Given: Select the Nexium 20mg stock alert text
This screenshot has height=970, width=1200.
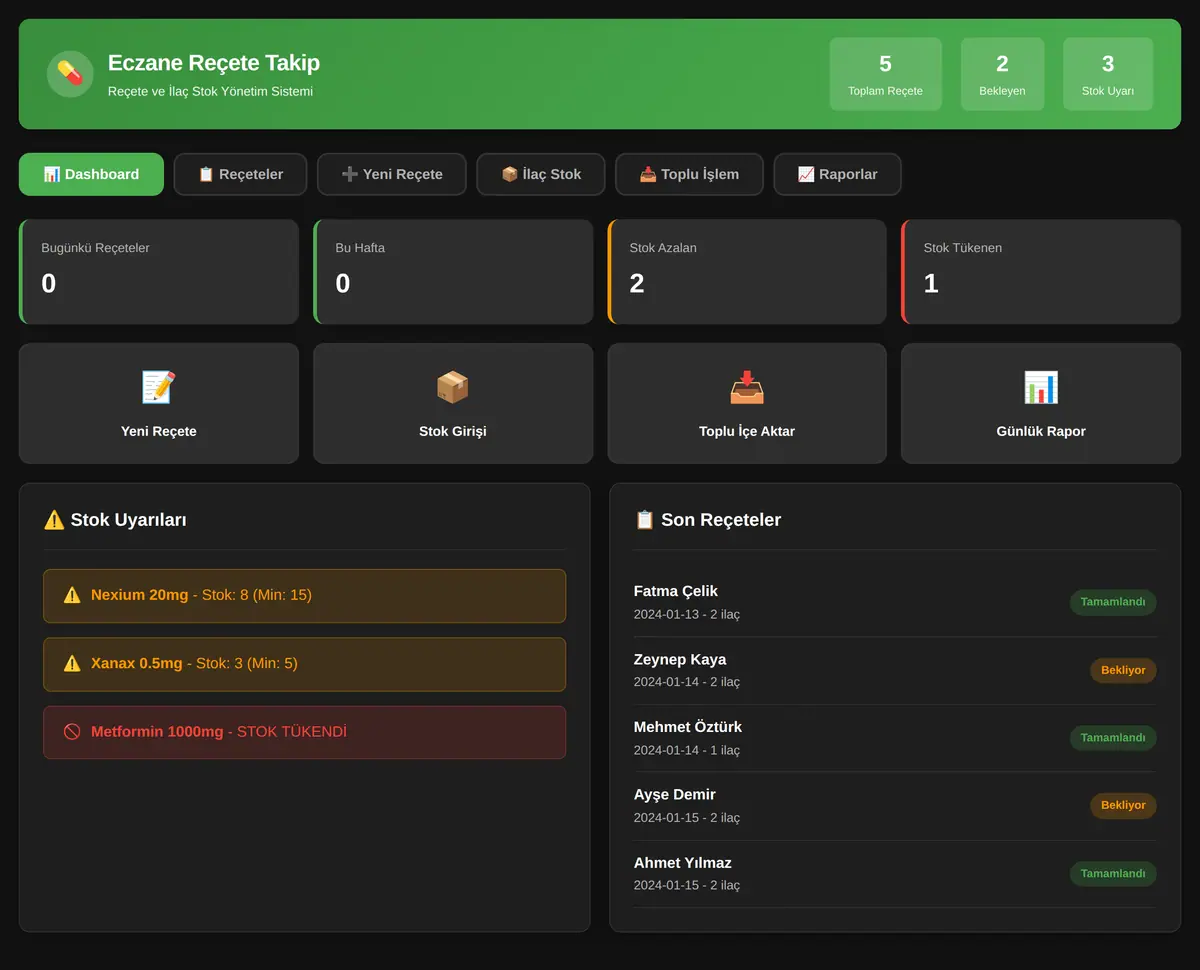Looking at the screenshot, I should coord(201,595).
